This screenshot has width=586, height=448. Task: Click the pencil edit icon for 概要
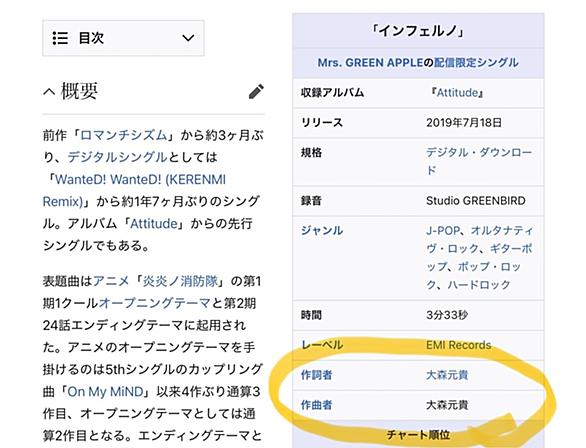pyautogui.click(x=256, y=92)
